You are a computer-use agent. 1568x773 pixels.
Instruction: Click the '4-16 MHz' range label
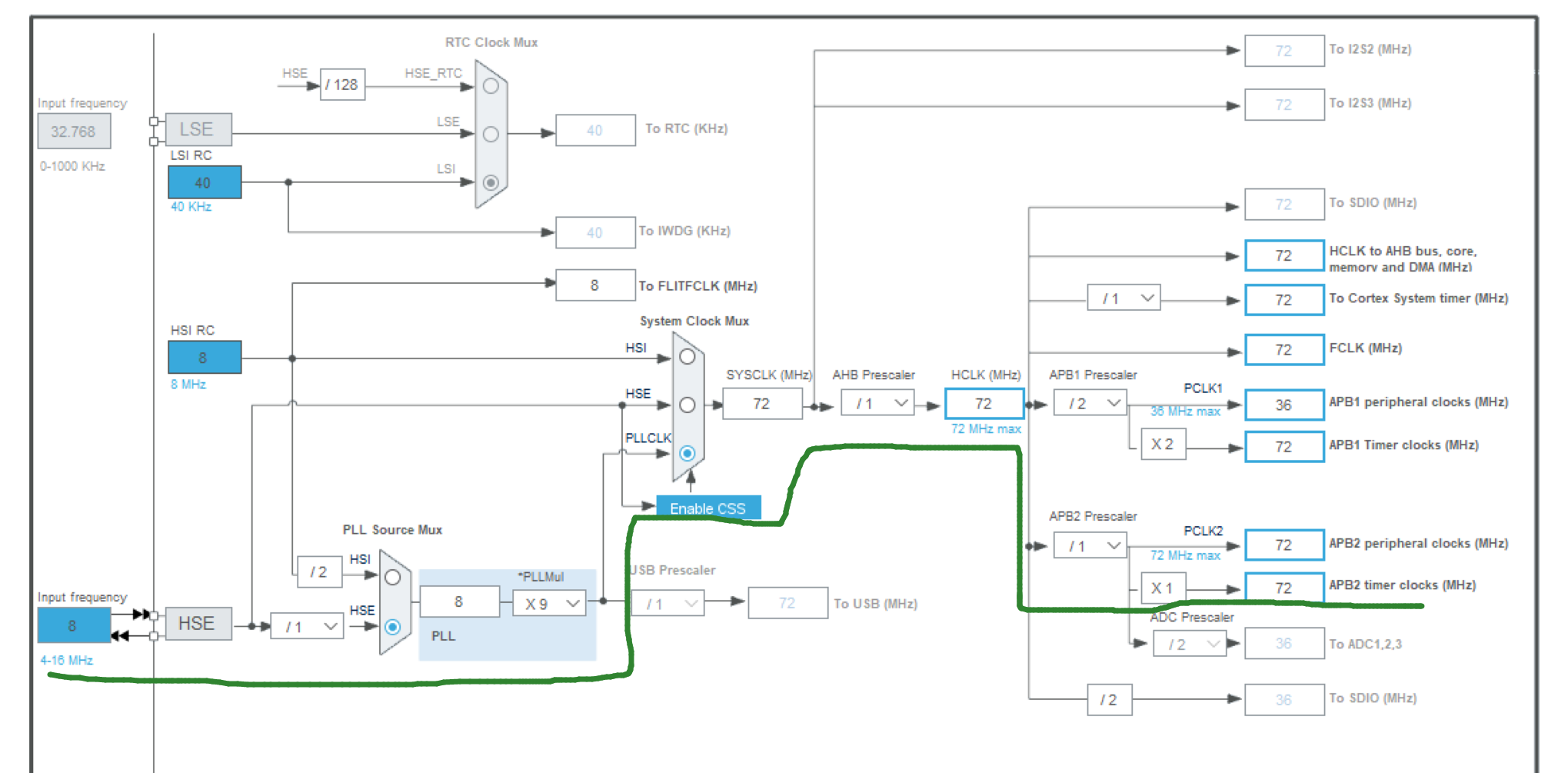[x=67, y=661]
